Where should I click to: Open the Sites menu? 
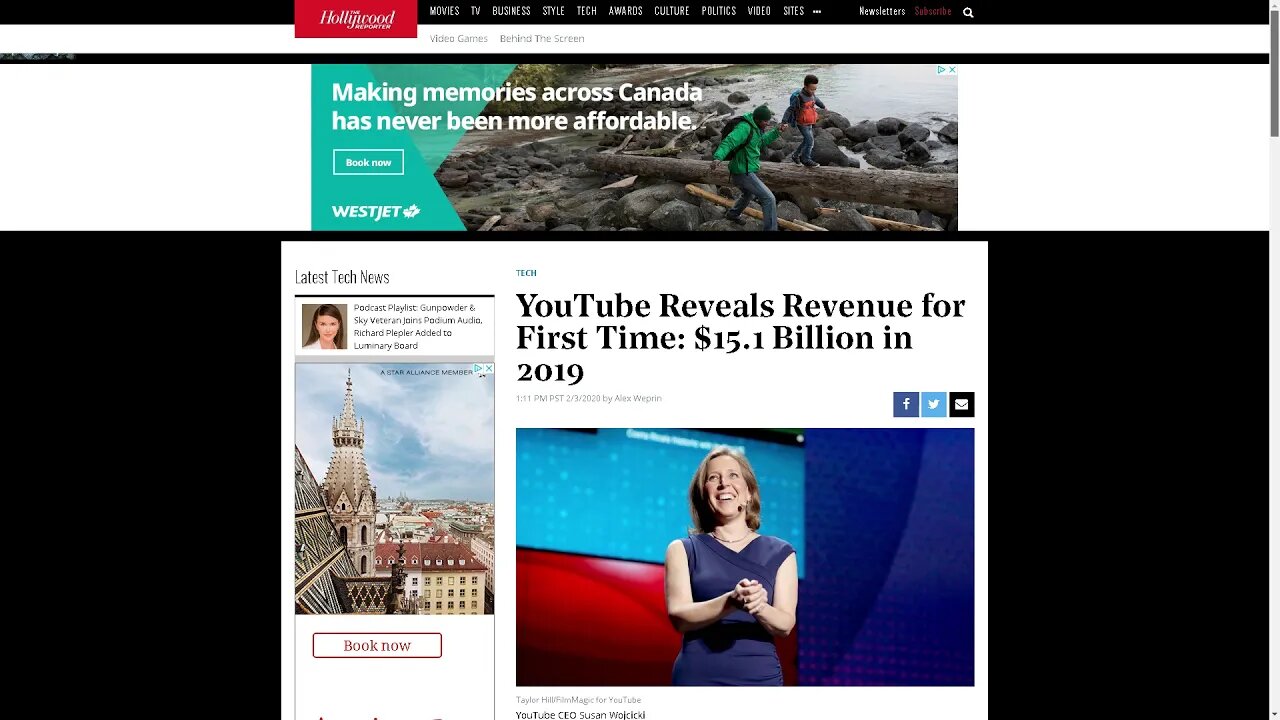(794, 11)
